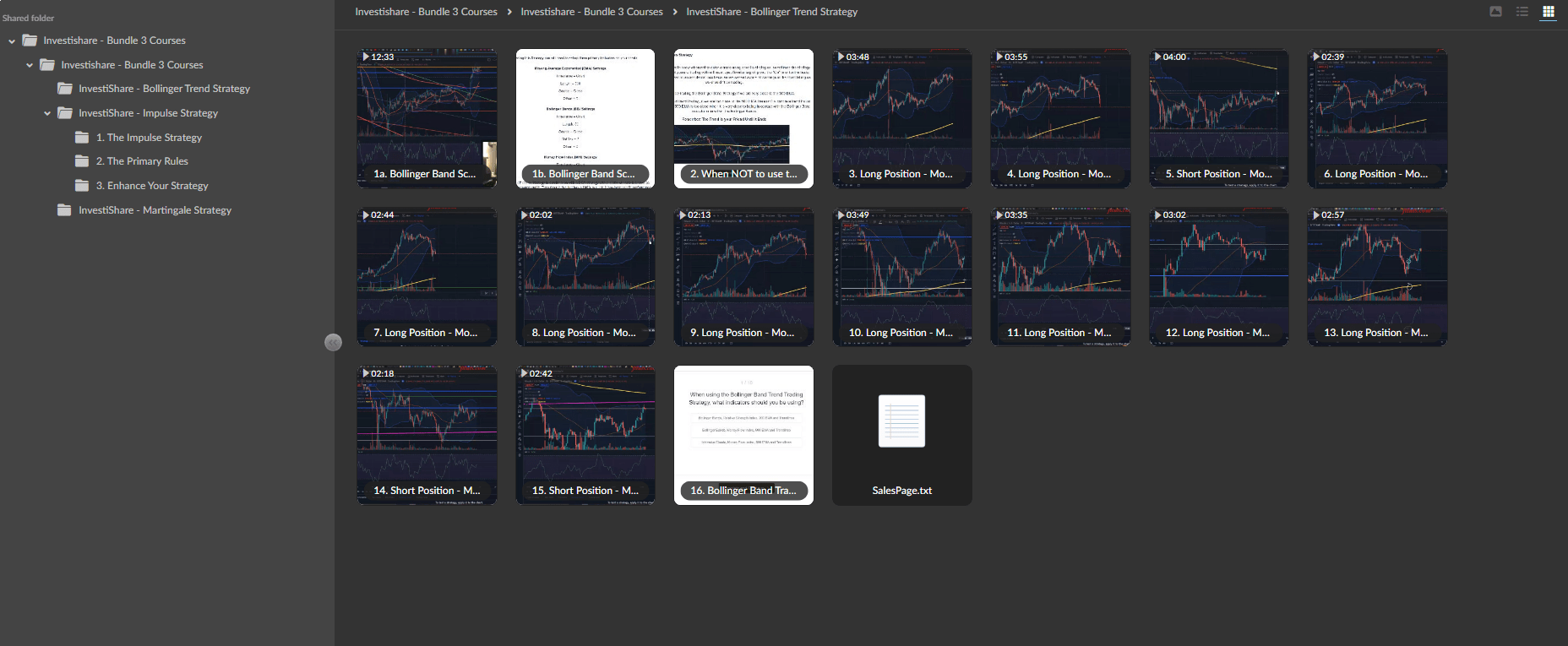Click play icon on 15. Short Position video
This screenshot has width=1568, height=646.
pyautogui.click(x=524, y=373)
